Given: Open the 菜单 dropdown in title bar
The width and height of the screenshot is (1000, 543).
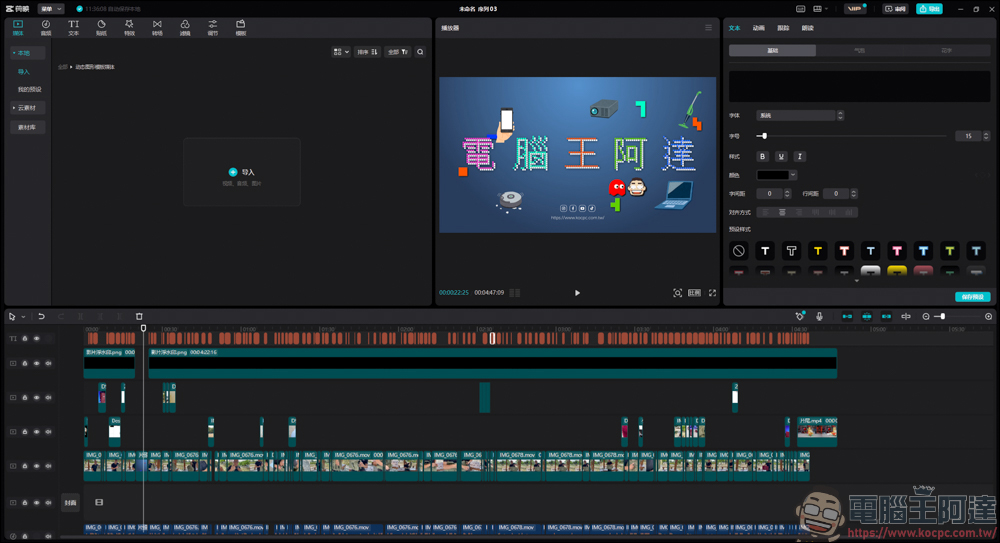Looking at the screenshot, I should pyautogui.click(x=50, y=9).
